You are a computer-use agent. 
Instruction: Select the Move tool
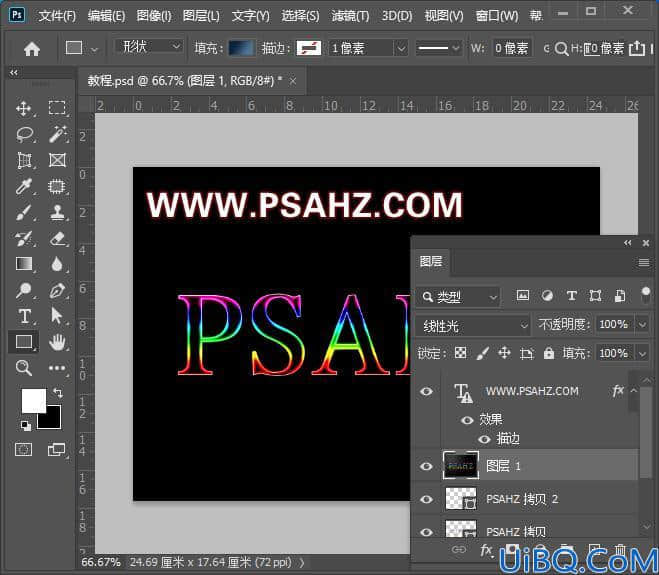[x=24, y=108]
